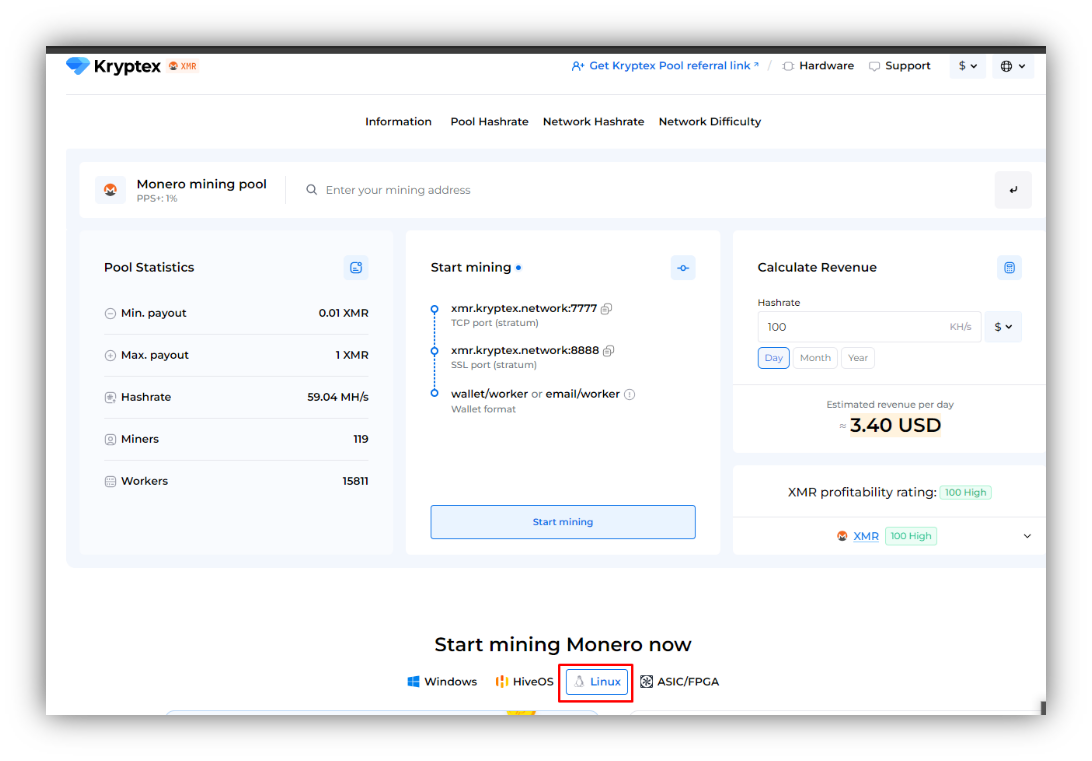Click the Kryptex logo
The width and height of the screenshot is (1092, 761).
pos(114,66)
